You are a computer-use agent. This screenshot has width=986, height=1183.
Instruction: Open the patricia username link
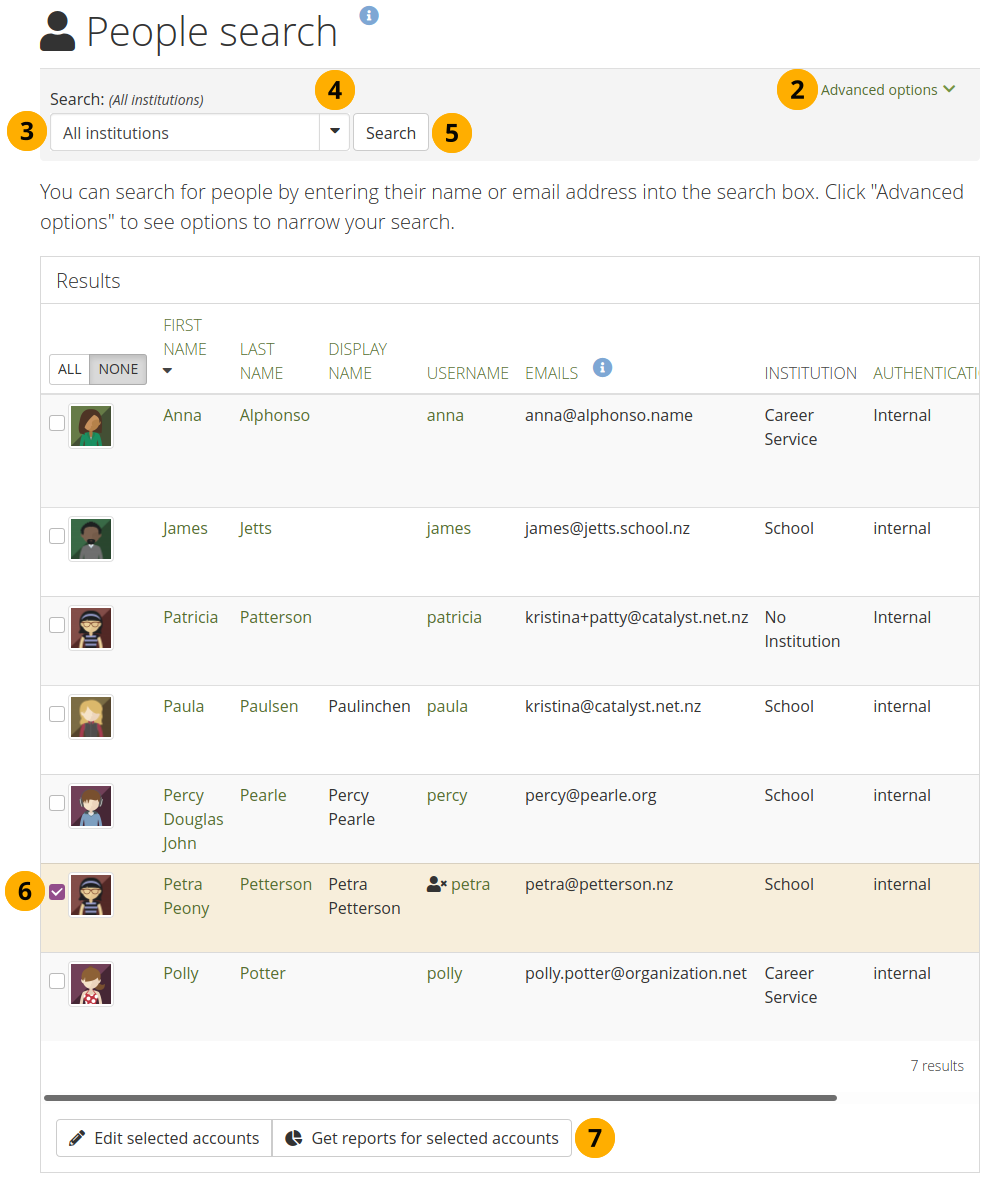pos(453,617)
